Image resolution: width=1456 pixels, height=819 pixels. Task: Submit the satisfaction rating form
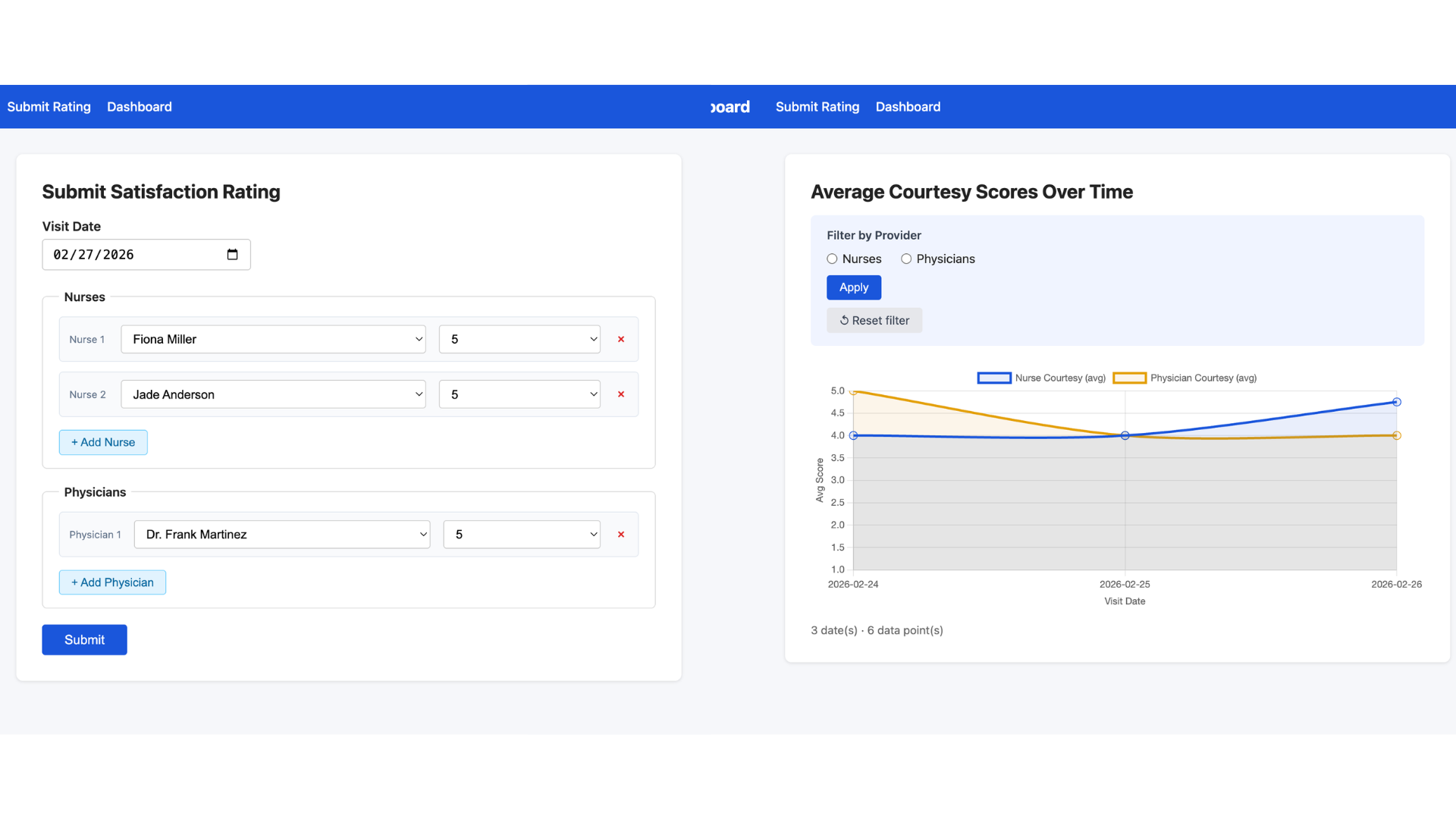coord(83,639)
